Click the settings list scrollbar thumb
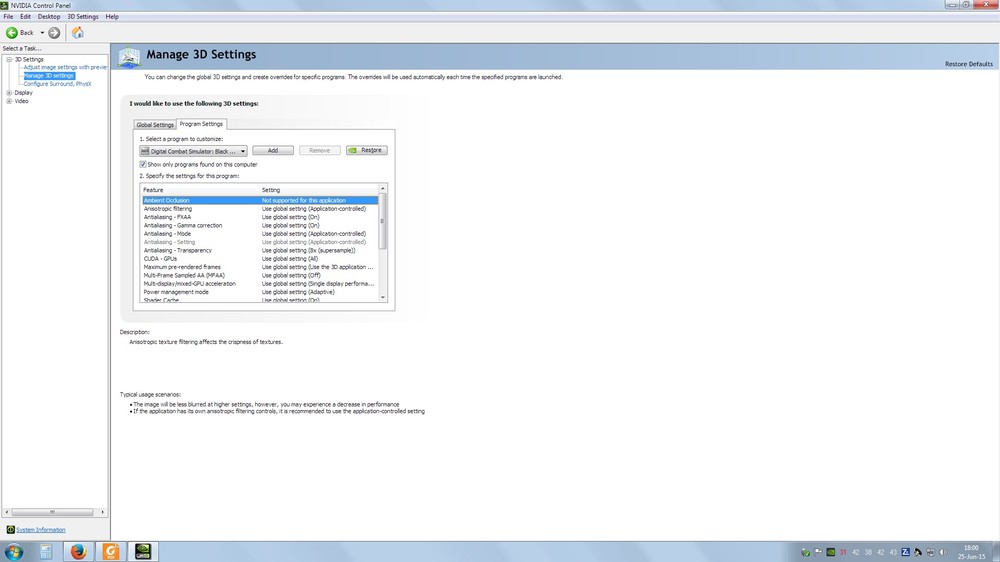 (x=383, y=221)
